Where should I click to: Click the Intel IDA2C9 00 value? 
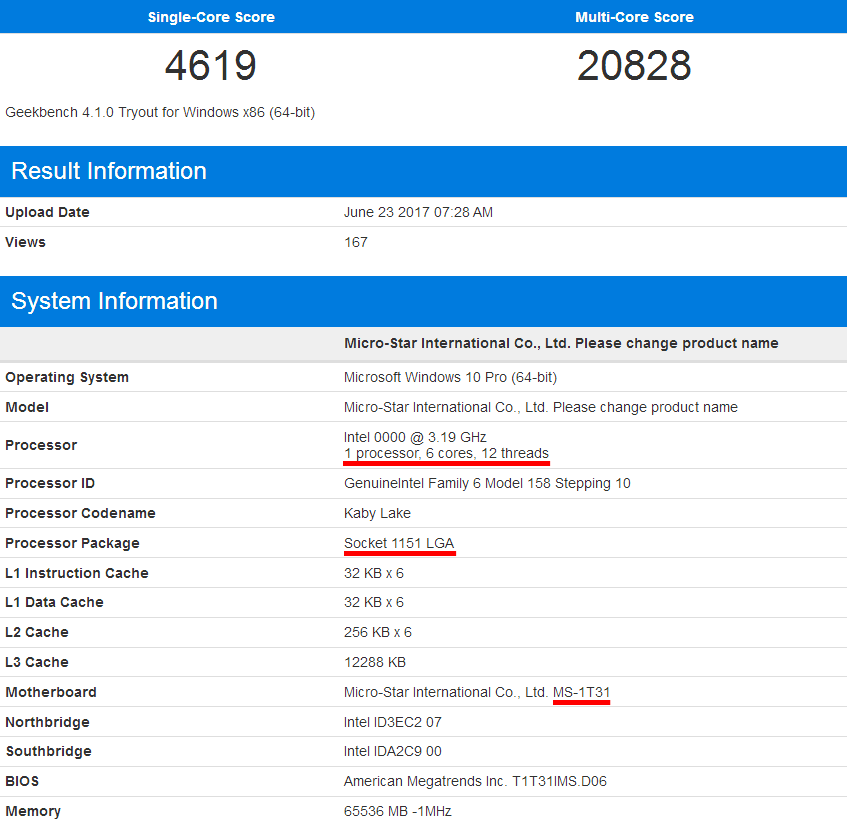click(393, 752)
